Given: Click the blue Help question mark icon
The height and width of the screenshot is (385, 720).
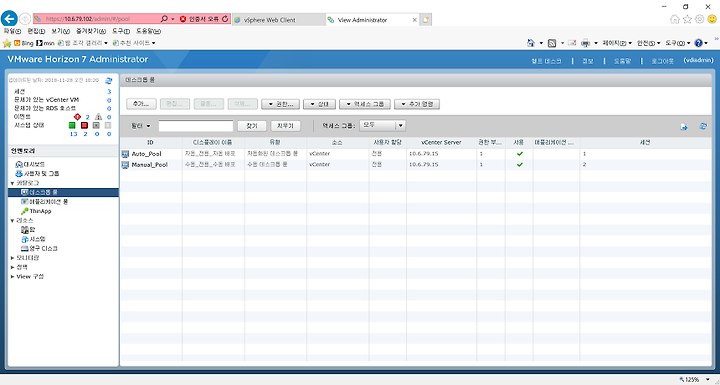Looking at the screenshot, I should point(698,43).
